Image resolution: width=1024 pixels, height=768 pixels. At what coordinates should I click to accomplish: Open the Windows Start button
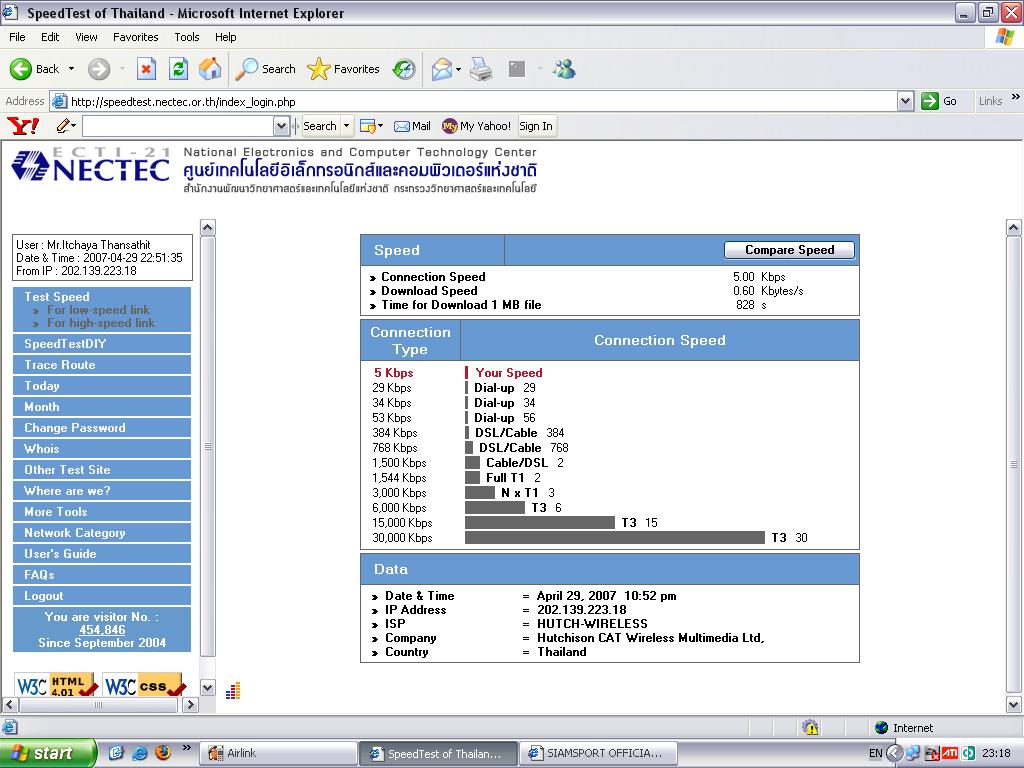point(48,753)
